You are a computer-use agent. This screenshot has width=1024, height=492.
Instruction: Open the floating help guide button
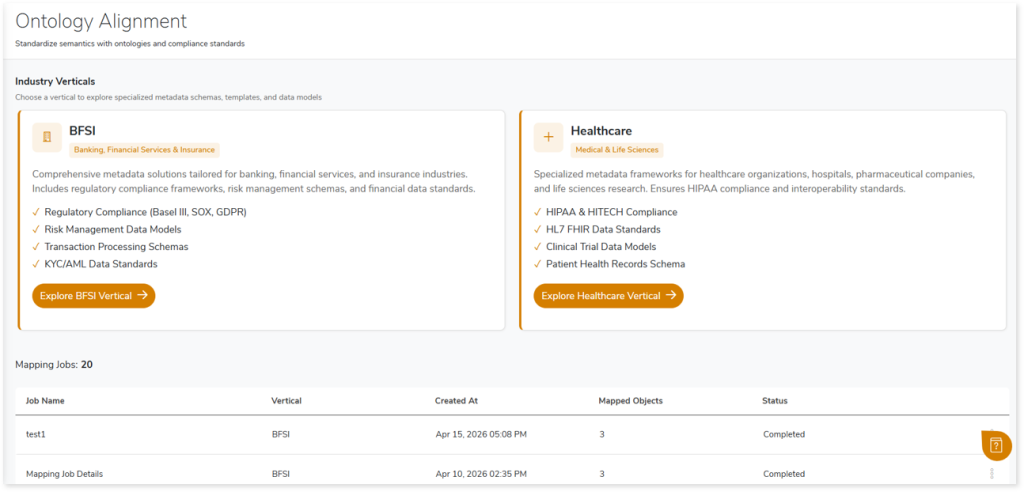tap(997, 445)
